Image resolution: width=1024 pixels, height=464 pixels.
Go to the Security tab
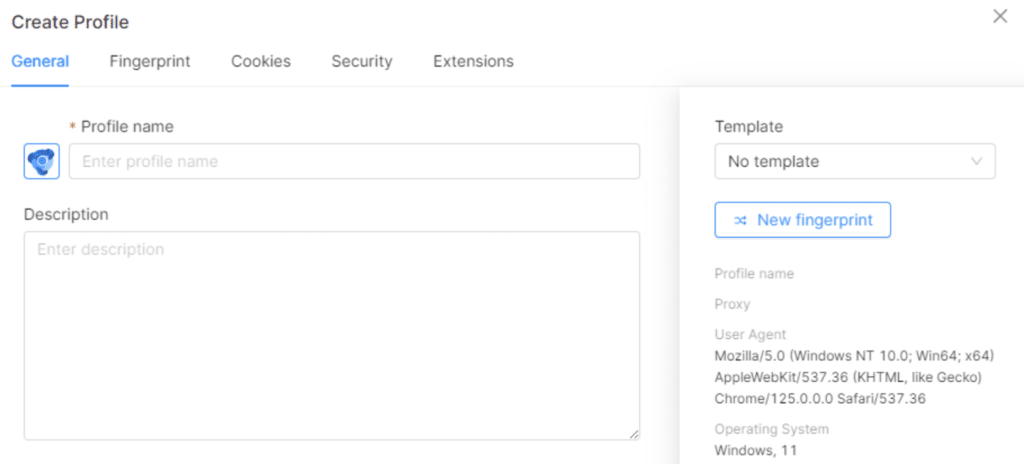(362, 61)
